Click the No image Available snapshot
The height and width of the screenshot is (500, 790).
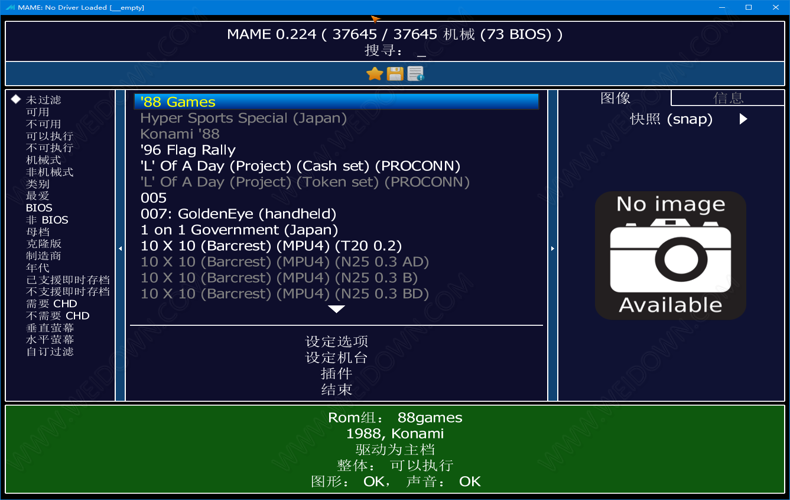[x=671, y=255]
